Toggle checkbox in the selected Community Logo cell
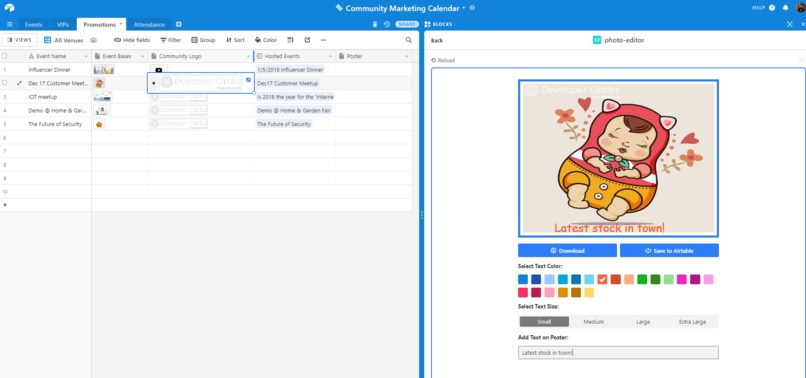The image size is (806, 378). pos(249,80)
